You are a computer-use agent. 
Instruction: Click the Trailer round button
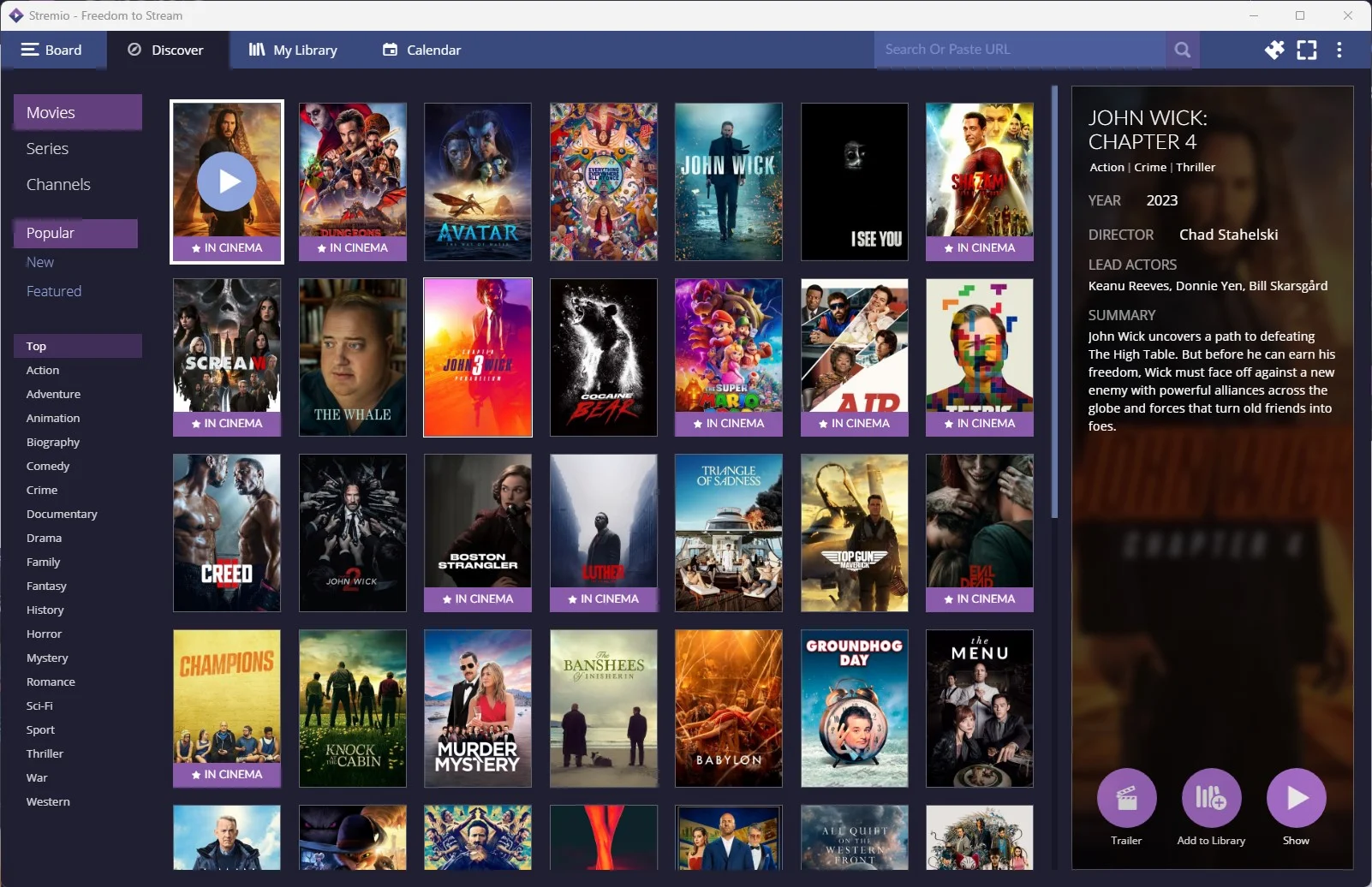pos(1126,798)
